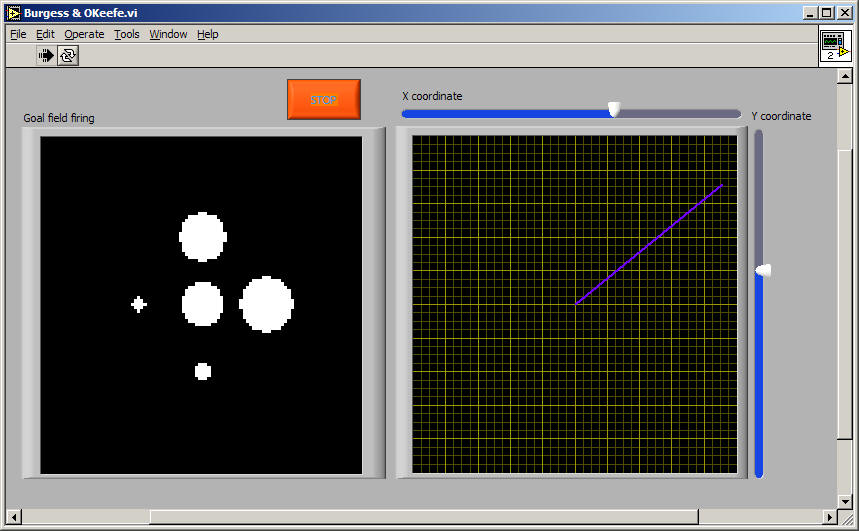Image resolution: width=859 pixels, height=531 pixels.
Task: Click the Run arrow toolbar icon
Action: point(46,55)
